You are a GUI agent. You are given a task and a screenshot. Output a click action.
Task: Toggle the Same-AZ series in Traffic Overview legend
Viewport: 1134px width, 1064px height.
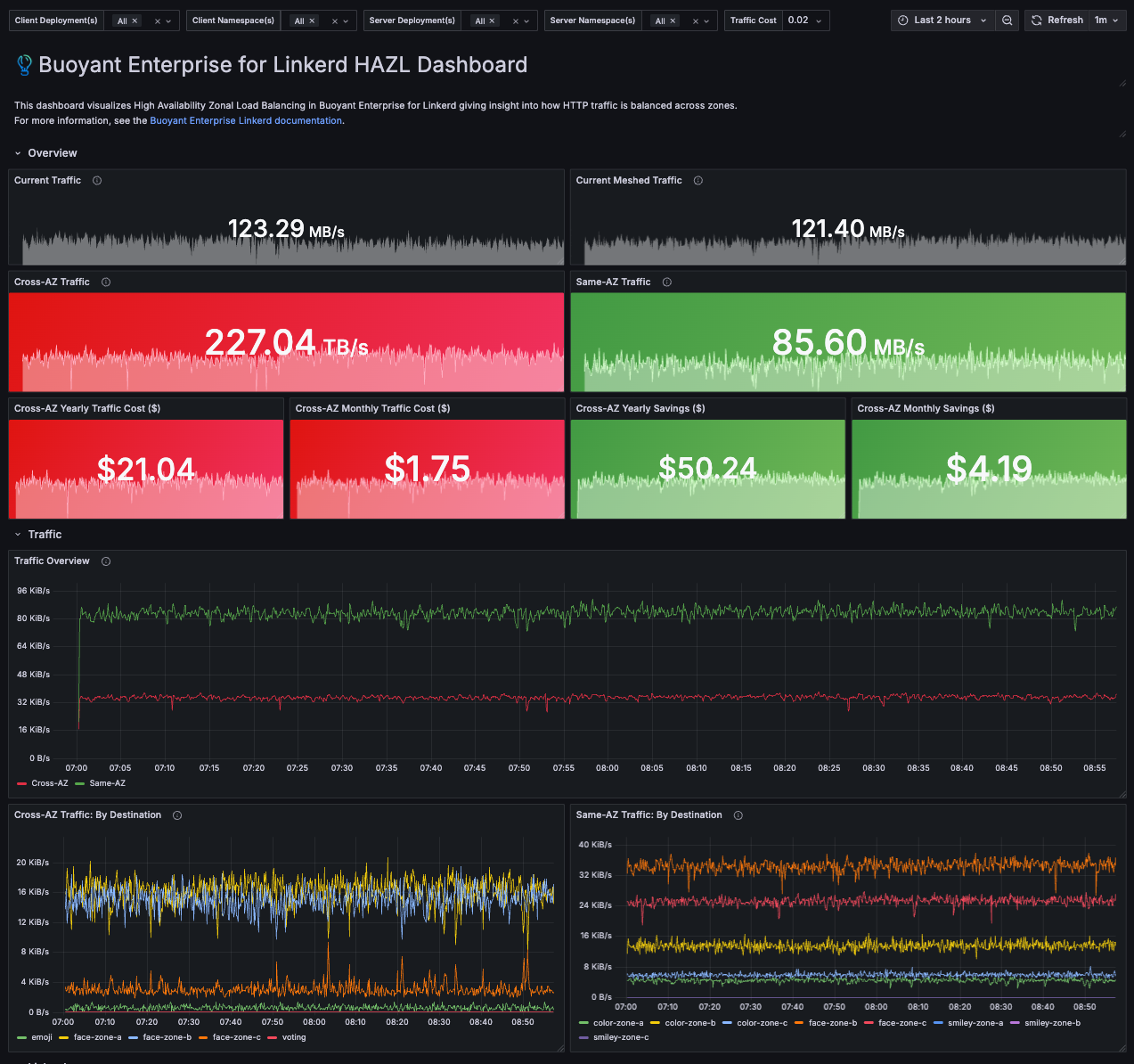pyautogui.click(x=108, y=783)
